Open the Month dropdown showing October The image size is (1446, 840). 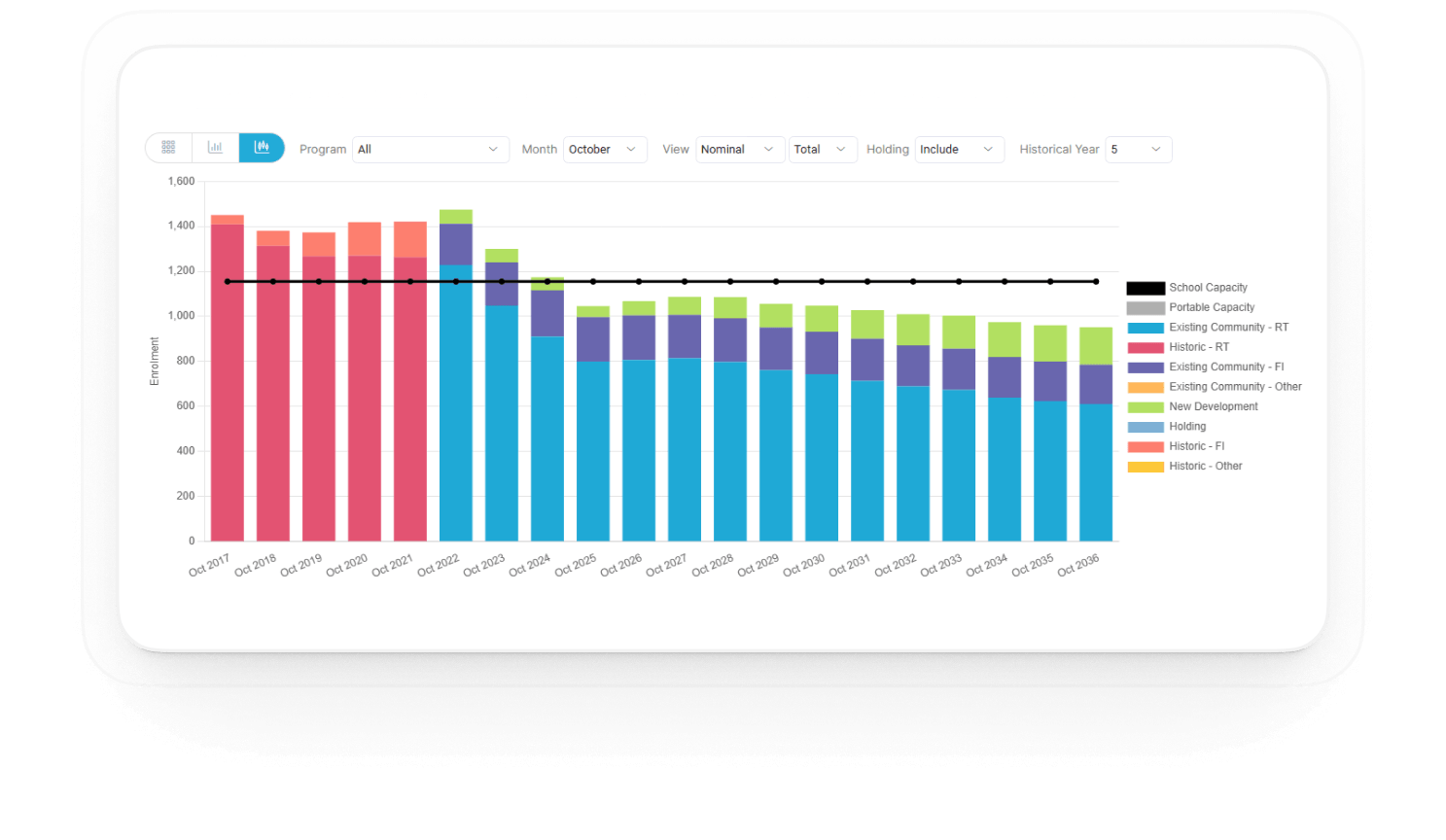pyautogui.click(x=605, y=150)
